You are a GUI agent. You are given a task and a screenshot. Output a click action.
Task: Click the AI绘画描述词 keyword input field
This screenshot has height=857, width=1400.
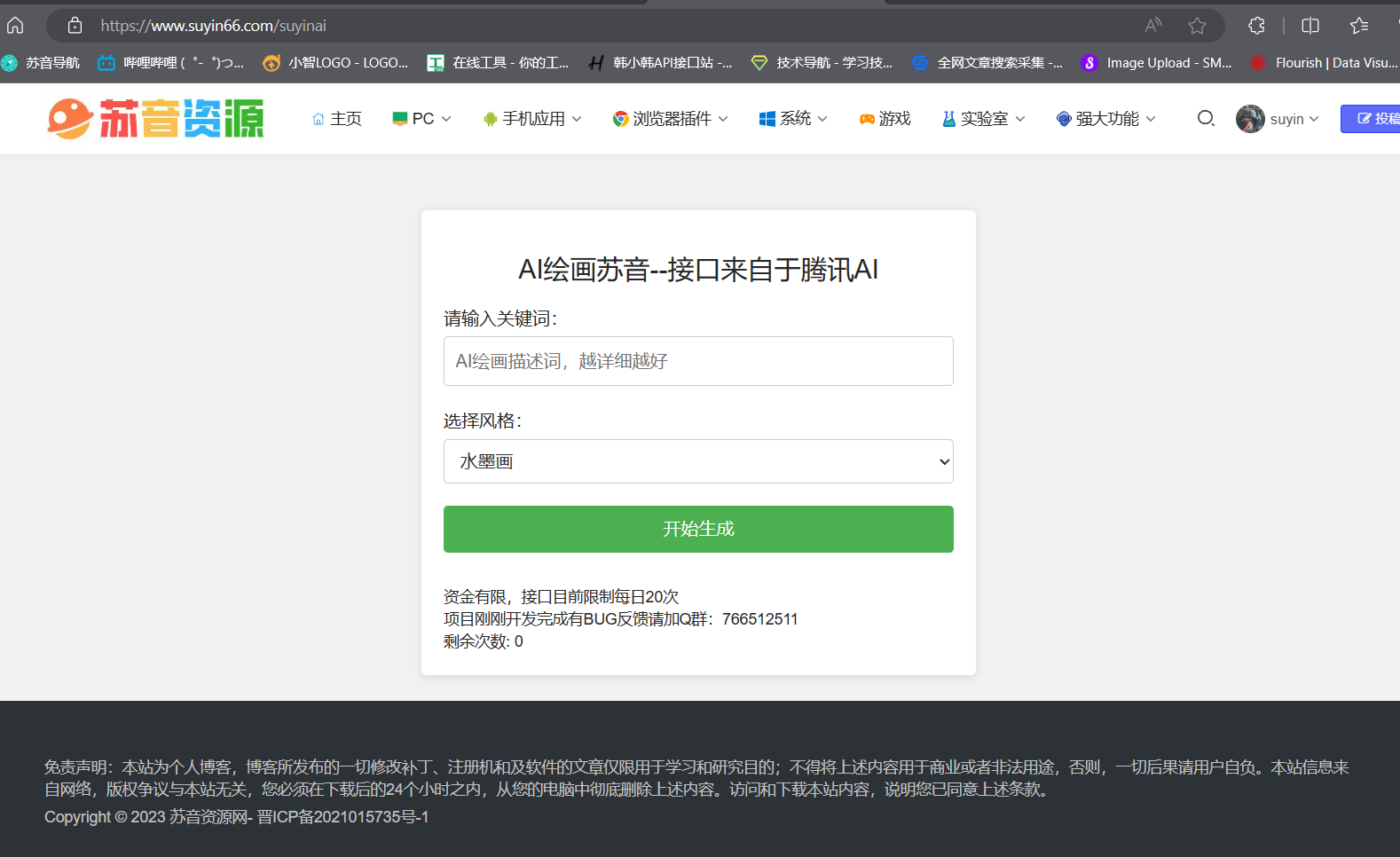[x=697, y=361]
